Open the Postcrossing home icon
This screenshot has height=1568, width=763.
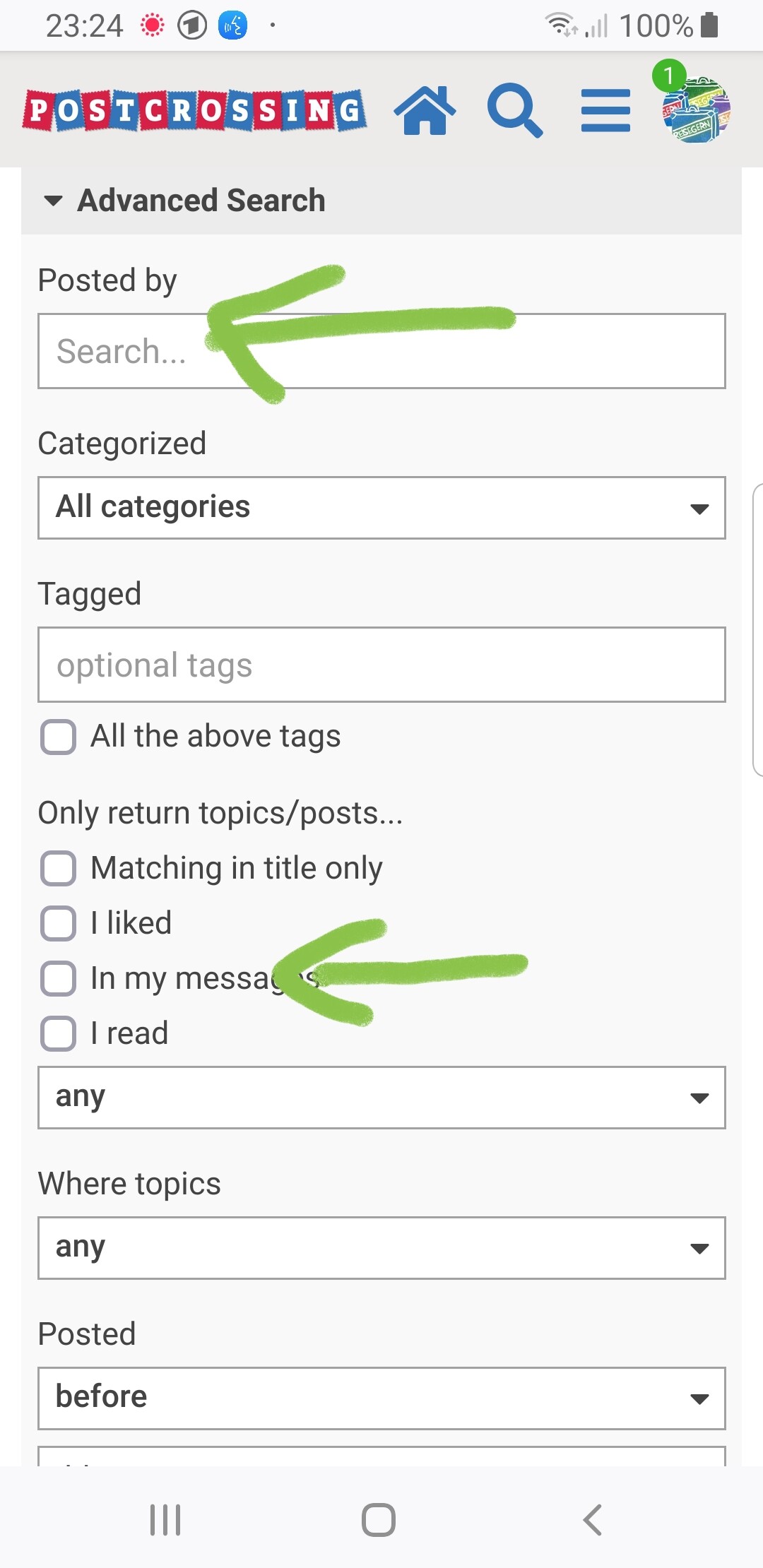coord(425,110)
